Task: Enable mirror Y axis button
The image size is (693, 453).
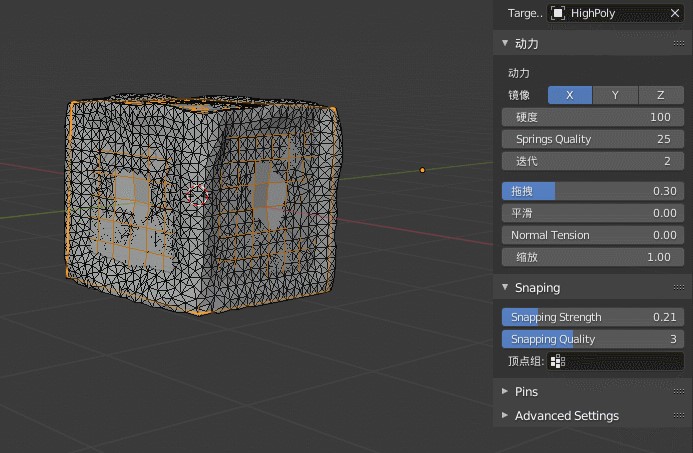Action: 615,95
